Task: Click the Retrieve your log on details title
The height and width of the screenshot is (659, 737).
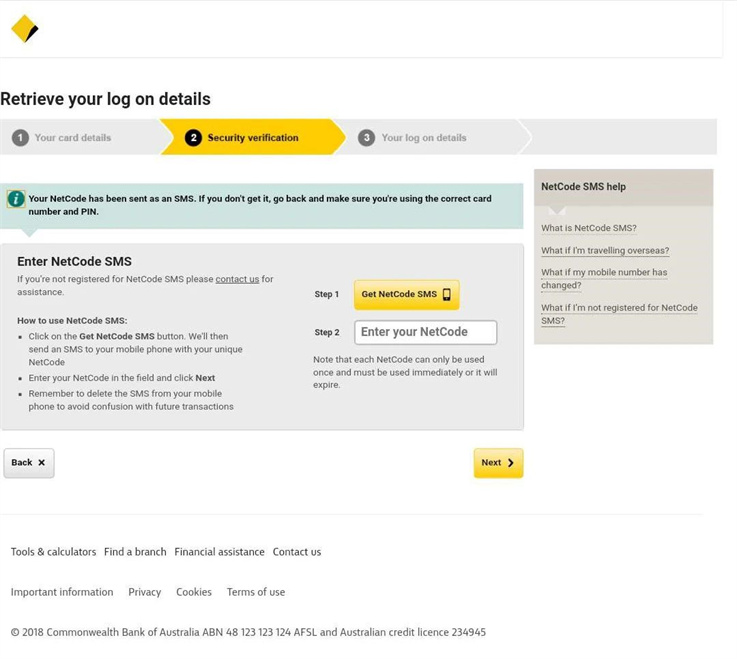Action: pos(106,99)
